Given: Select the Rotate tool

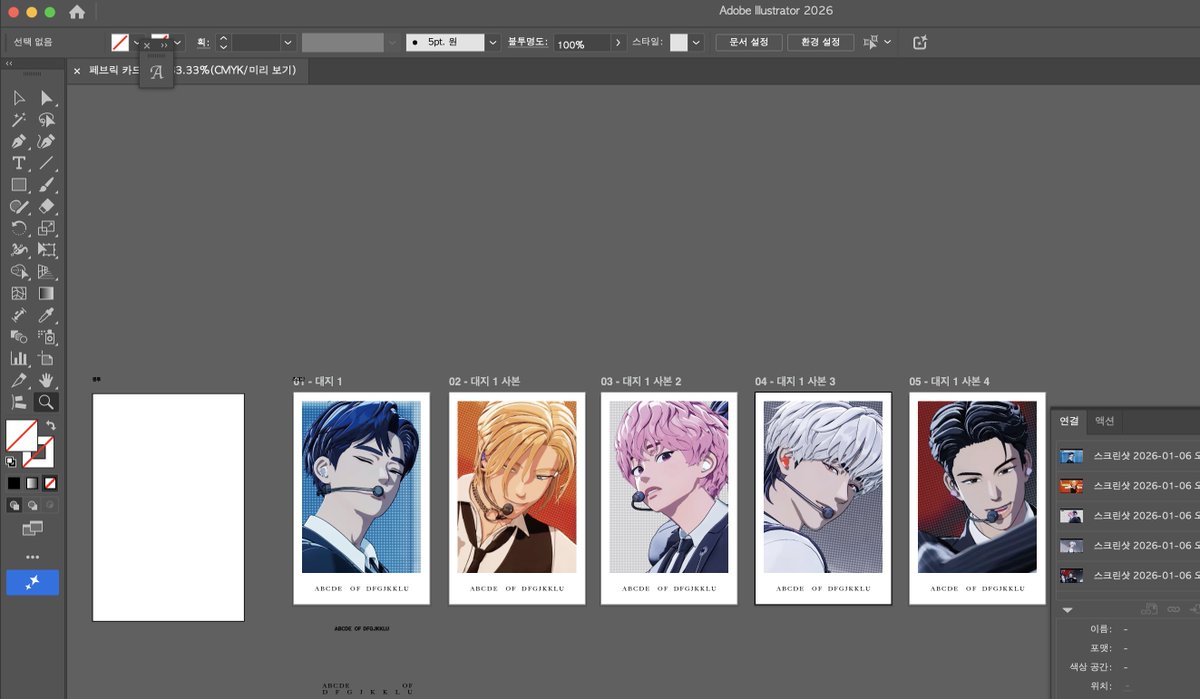Looking at the screenshot, I should pos(18,228).
